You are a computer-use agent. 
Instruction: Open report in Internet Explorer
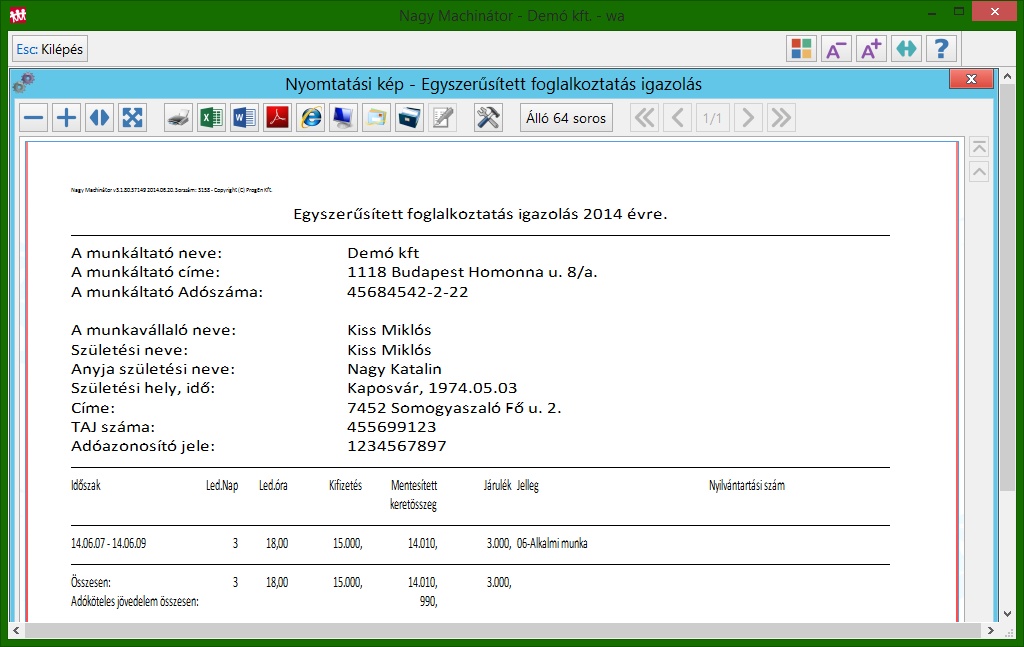pyautogui.click(x=311, y=118)
